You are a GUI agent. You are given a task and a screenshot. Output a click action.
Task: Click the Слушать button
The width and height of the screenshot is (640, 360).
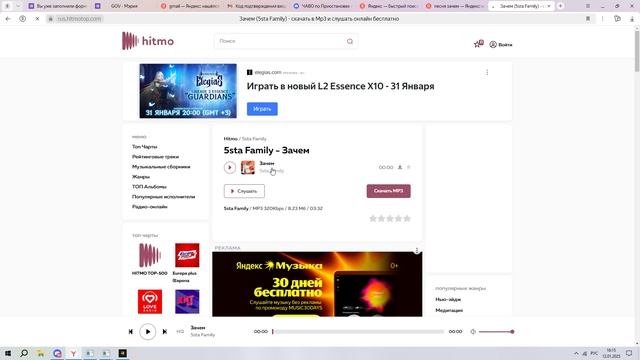coord(244,191)
